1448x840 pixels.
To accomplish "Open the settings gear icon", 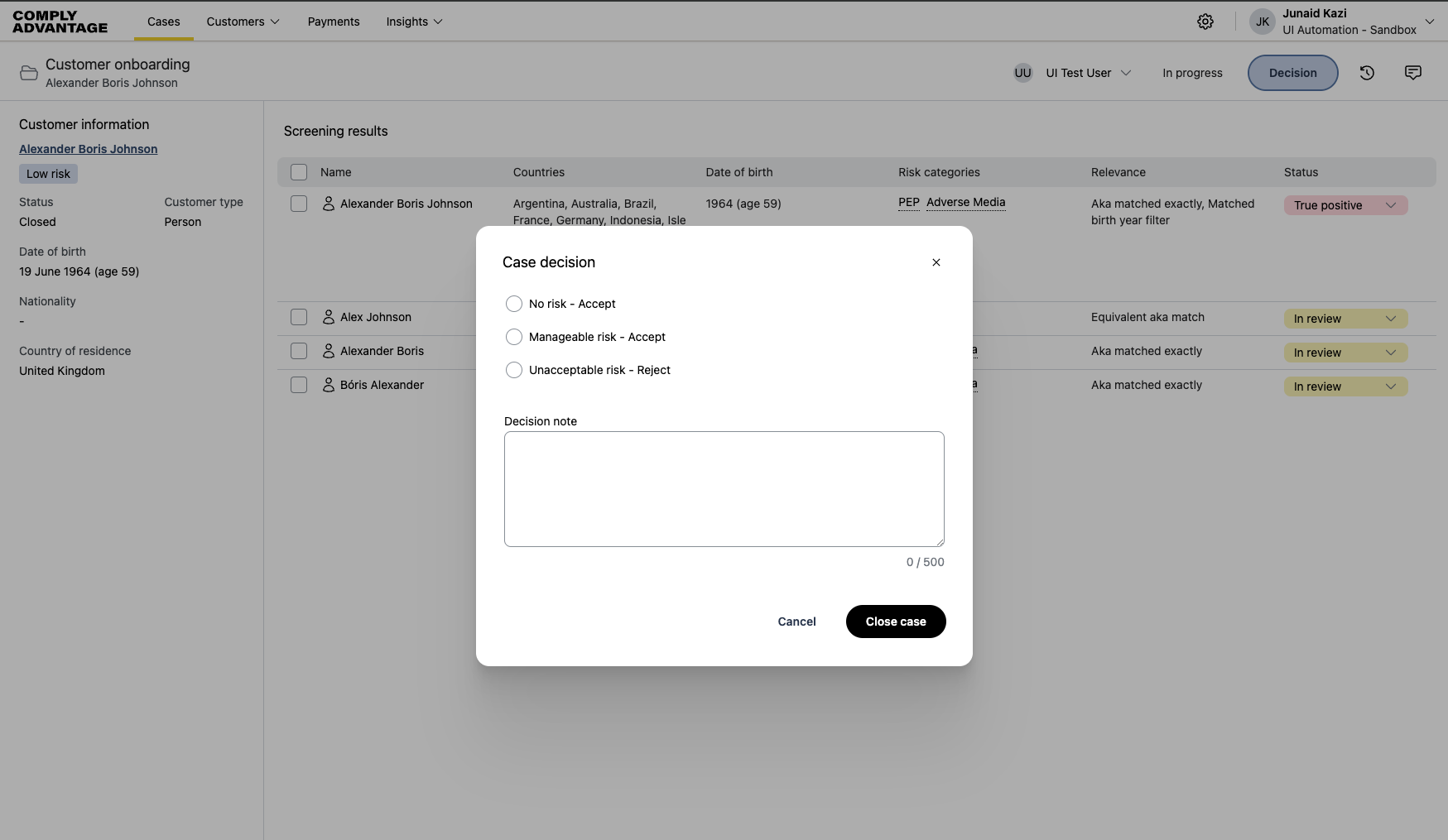I will point(1205,22).
